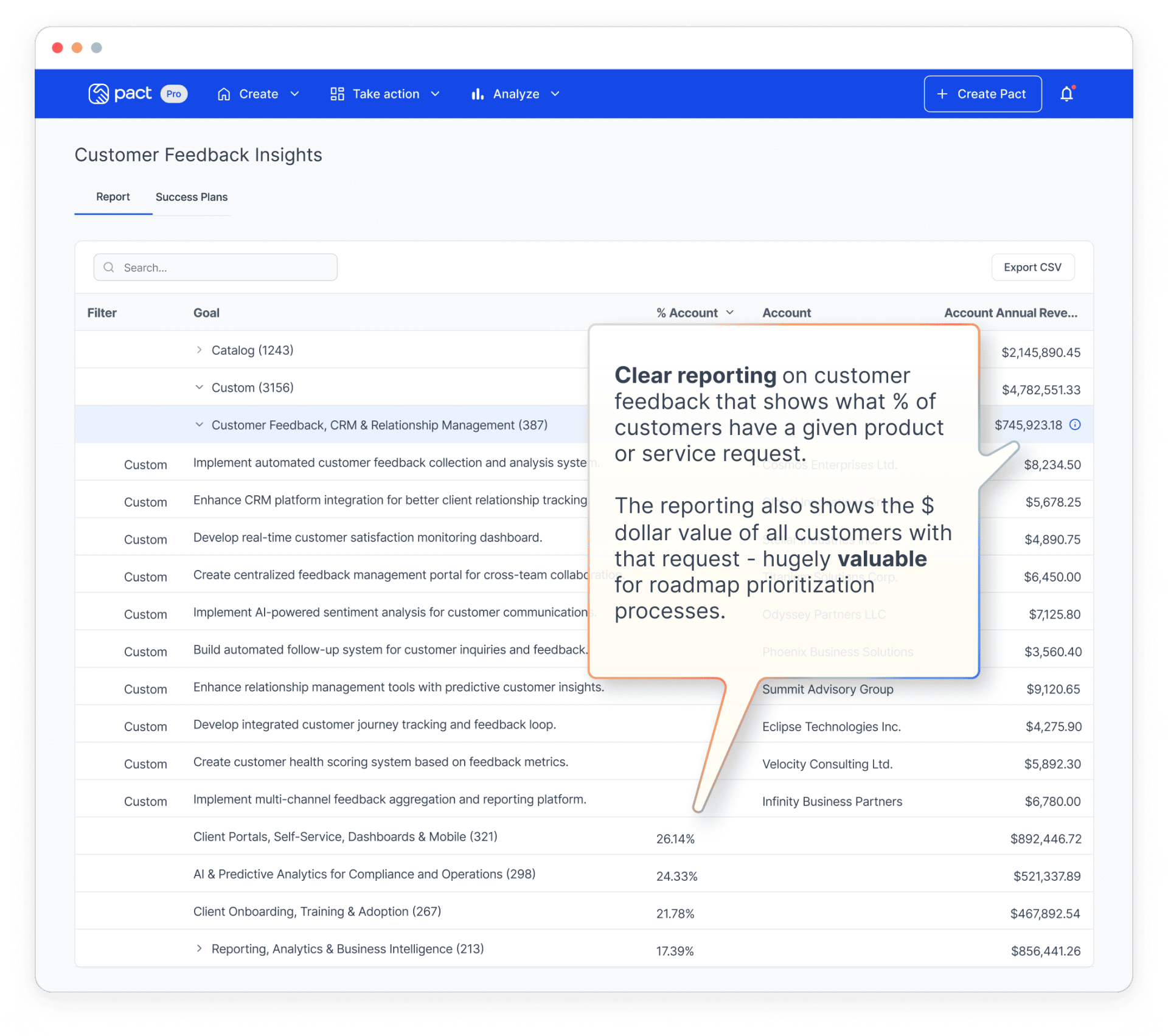
Task: Click the Pact logo icon
Action: point(99,94)
